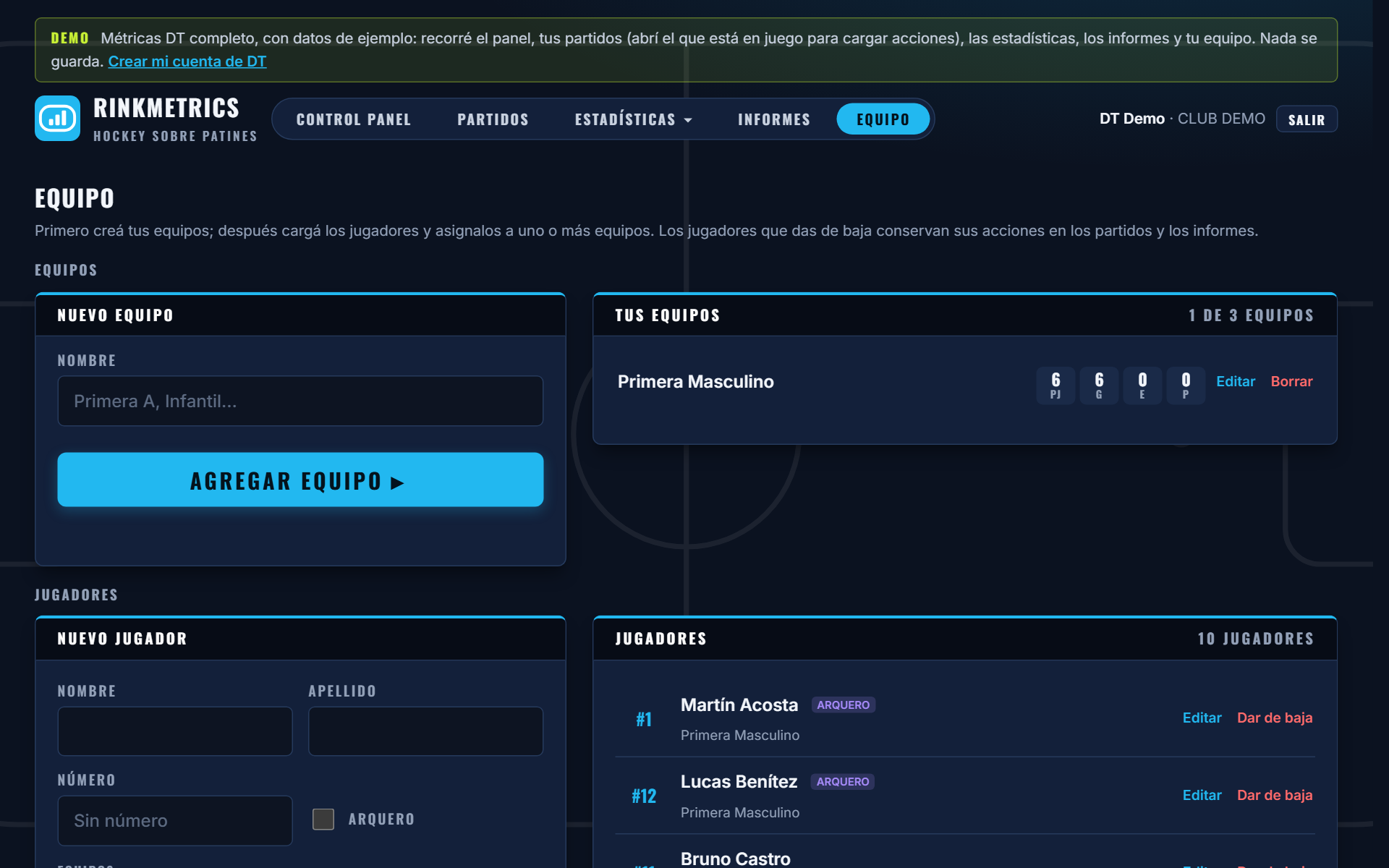The width and height of the screenshot is (1389, 868).
Task: Click the 10 jugadores counter
Action: tap(1255, 639)
